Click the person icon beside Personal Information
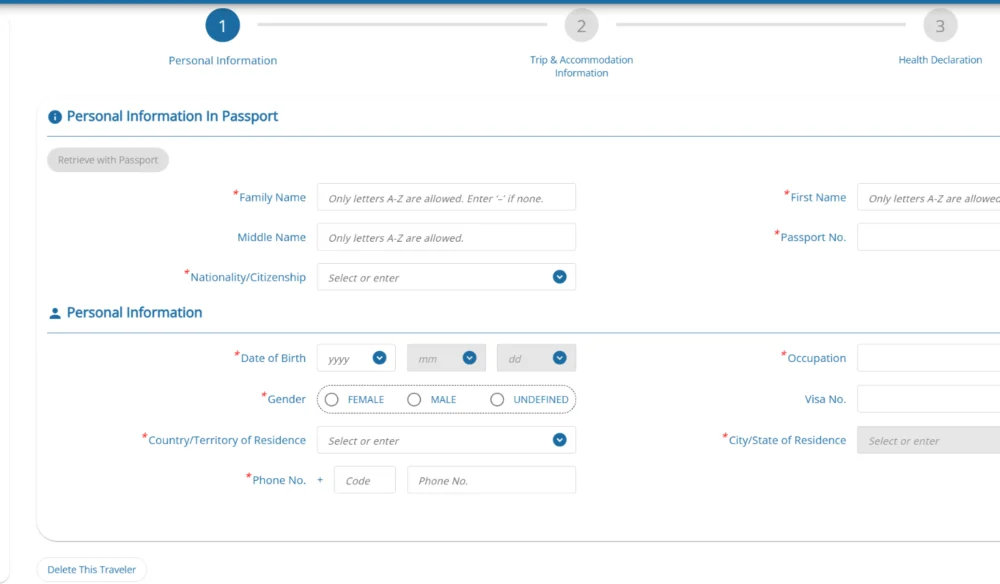Screen dimensions: 1000x584 55,313
